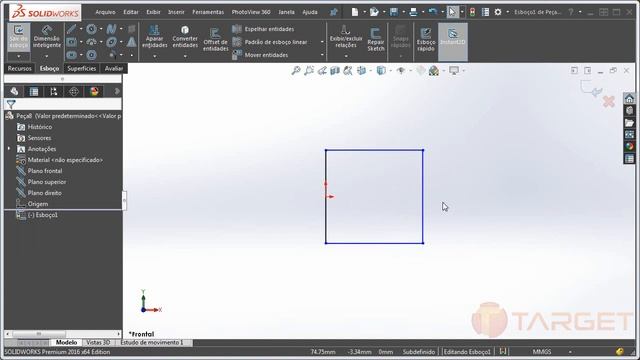Open the Padrão de esboço linear dropdown arrow

click(x=322, y=42)
